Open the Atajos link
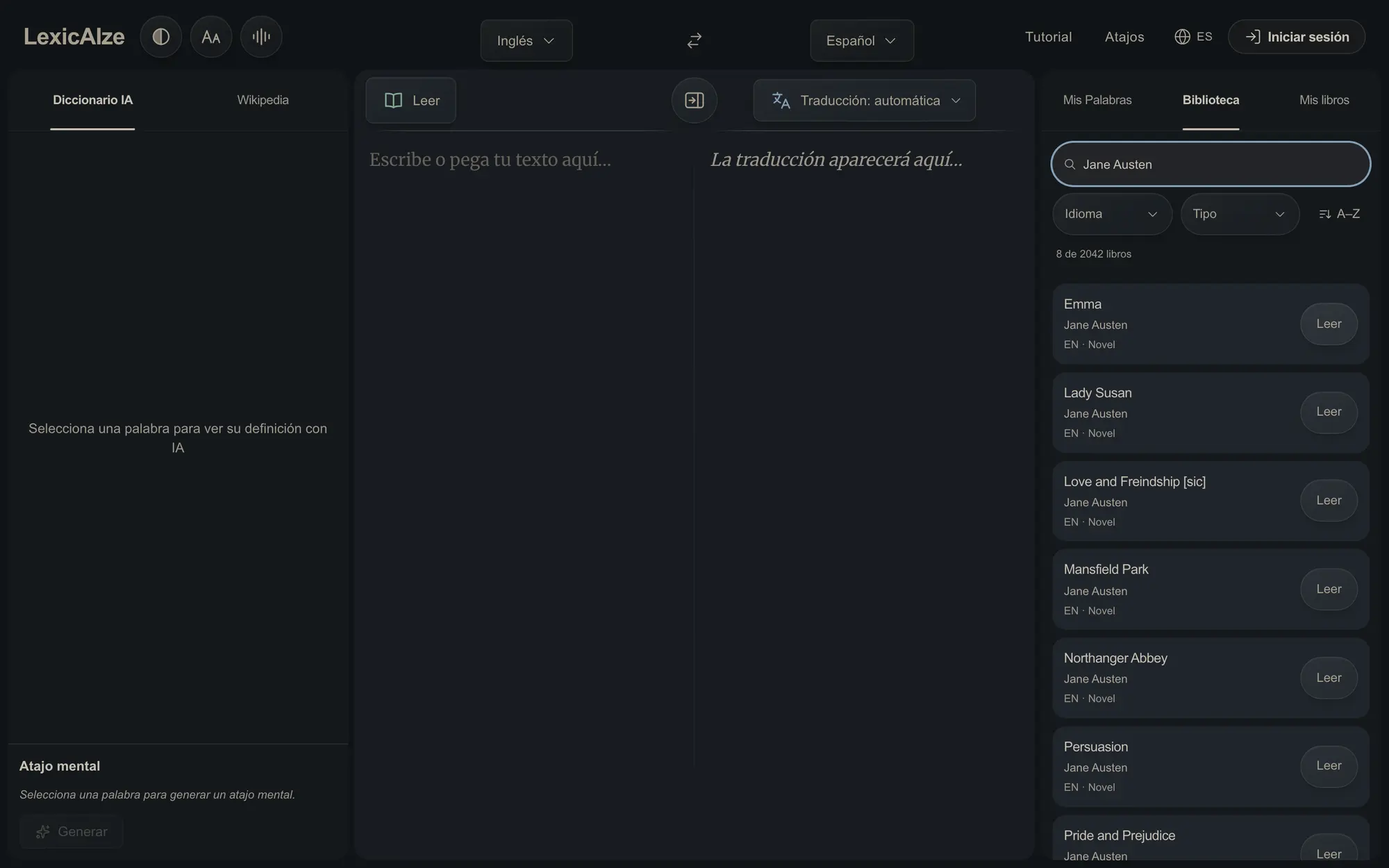This screenshot has width=1389, height=868. coord(1124,37)
